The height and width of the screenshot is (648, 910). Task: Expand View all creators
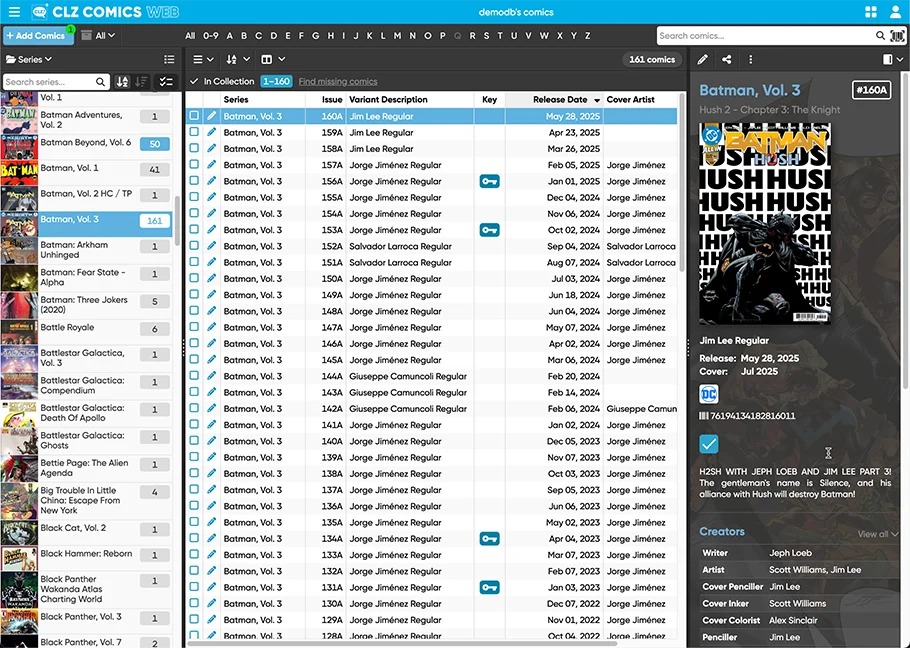878,534
